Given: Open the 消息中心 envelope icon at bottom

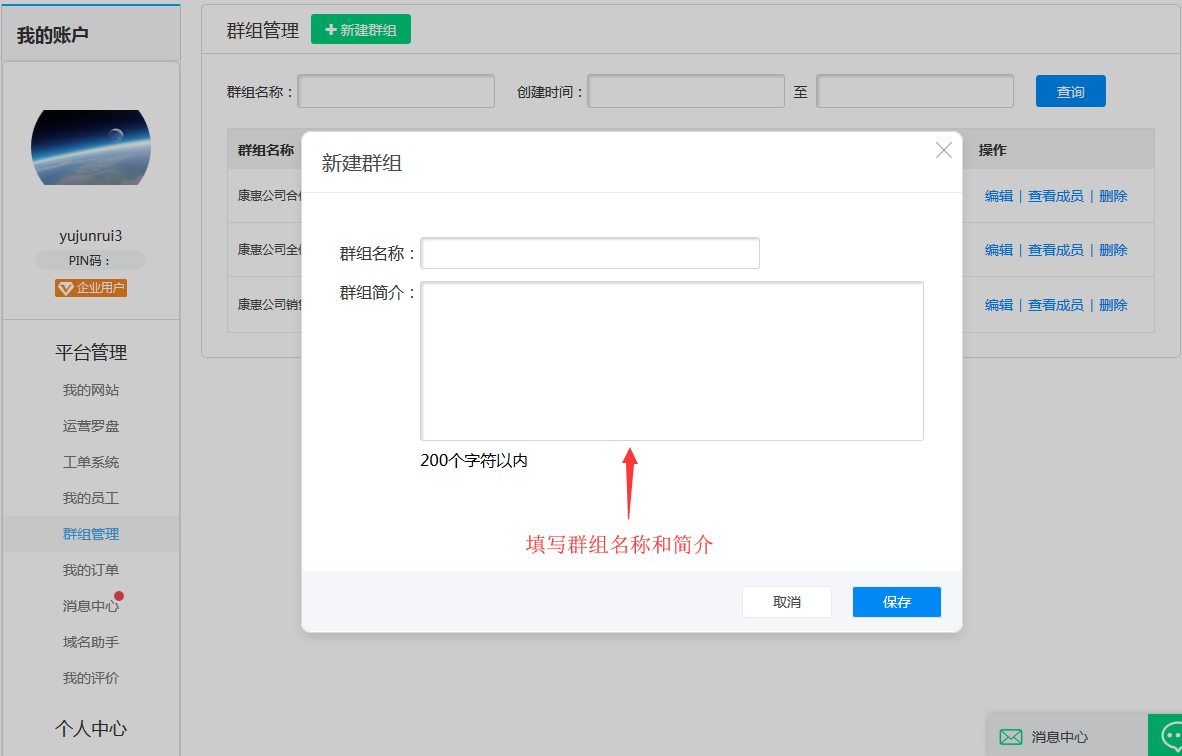Looking at the screenshot, I should pos(1009,735).
